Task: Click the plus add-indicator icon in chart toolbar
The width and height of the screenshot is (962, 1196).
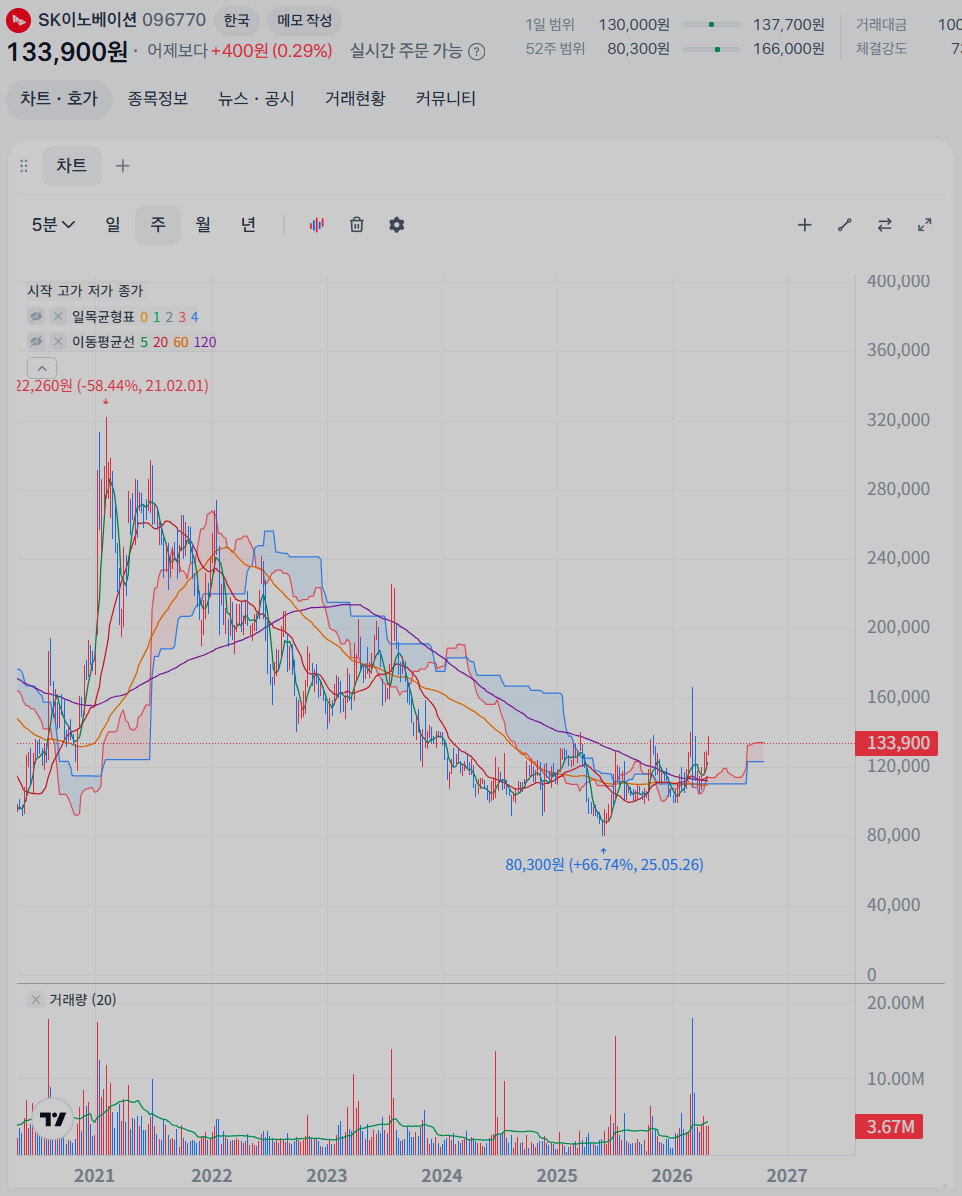Action: pos(805,225)
